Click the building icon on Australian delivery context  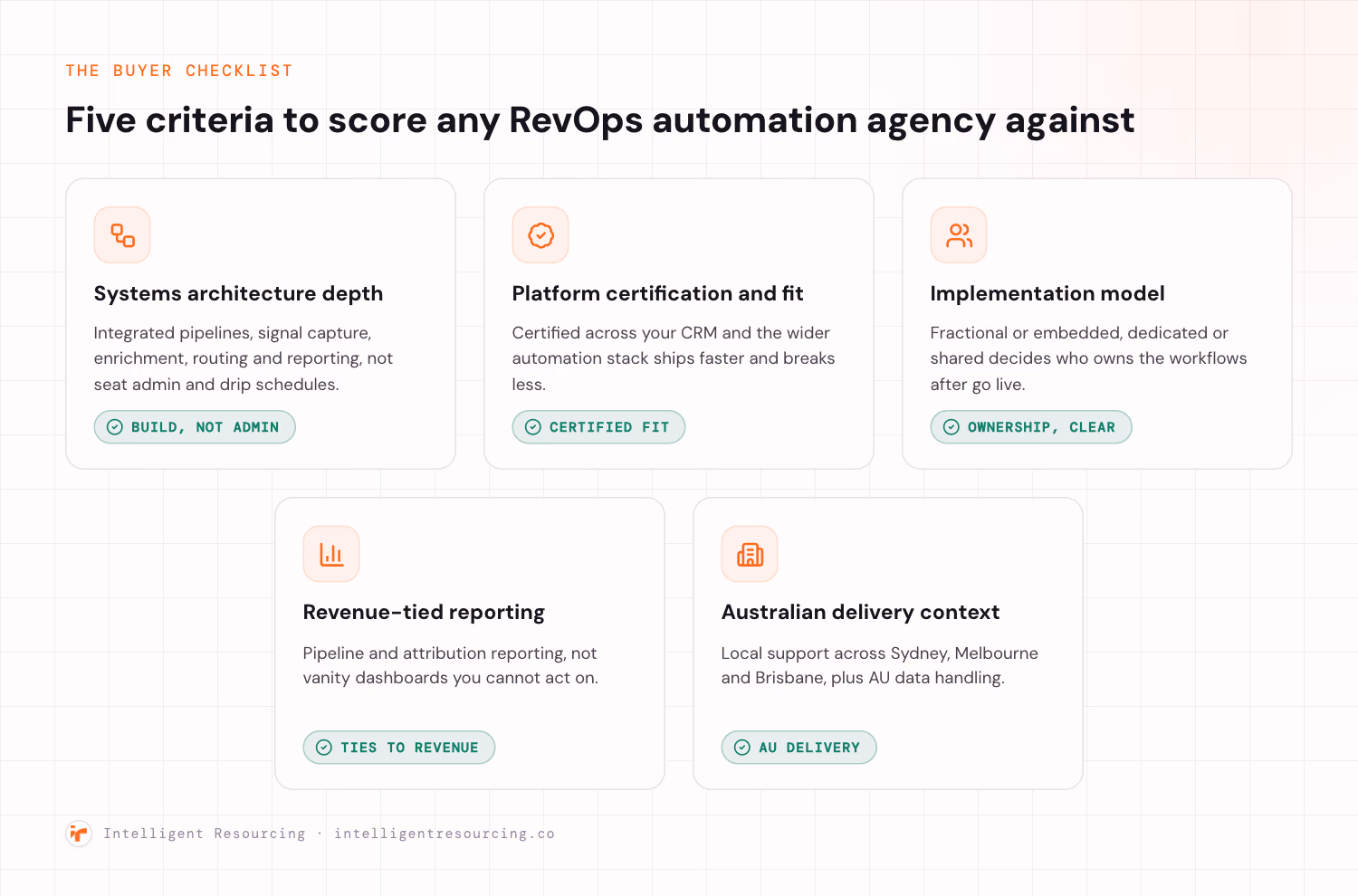750,554
